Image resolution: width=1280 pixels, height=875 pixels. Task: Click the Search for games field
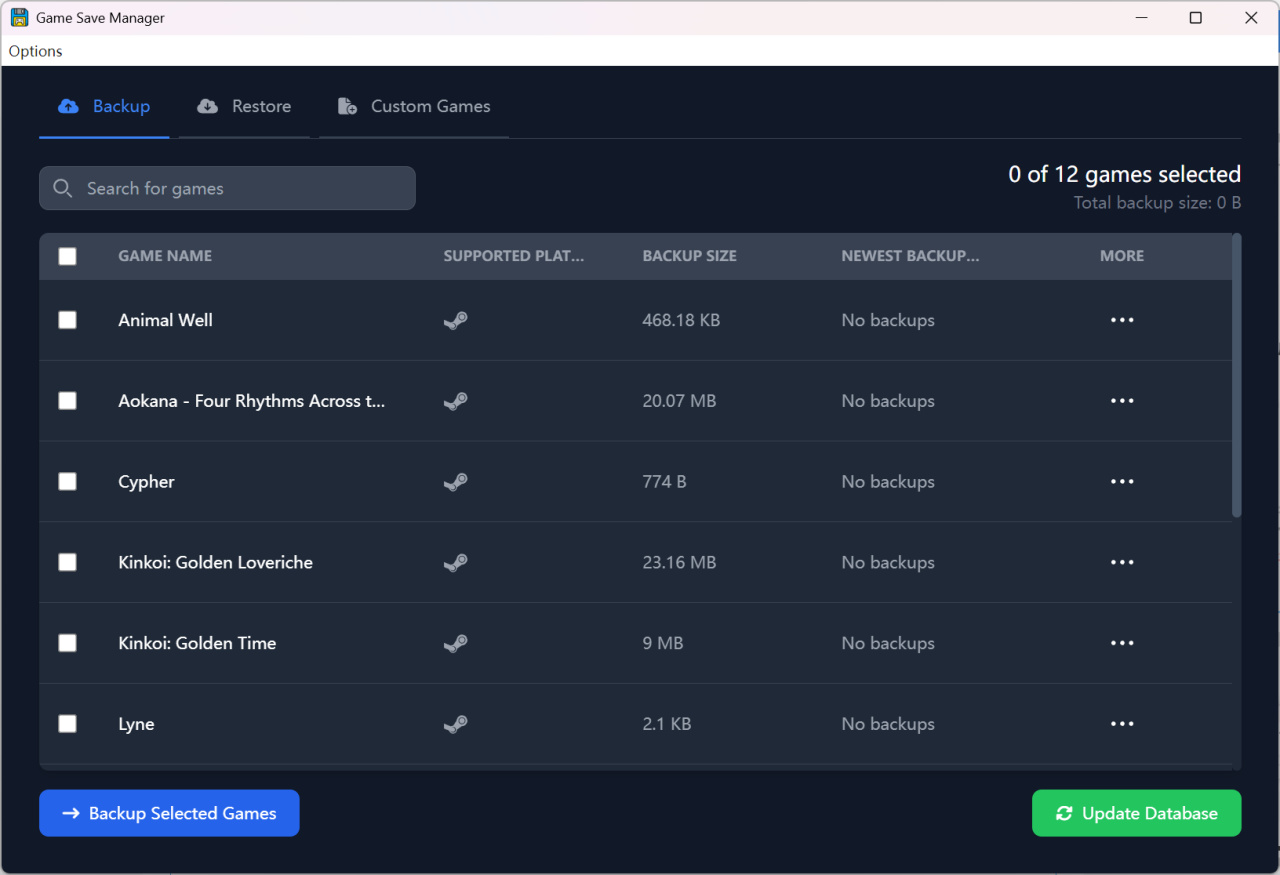(x=227, y=188)
